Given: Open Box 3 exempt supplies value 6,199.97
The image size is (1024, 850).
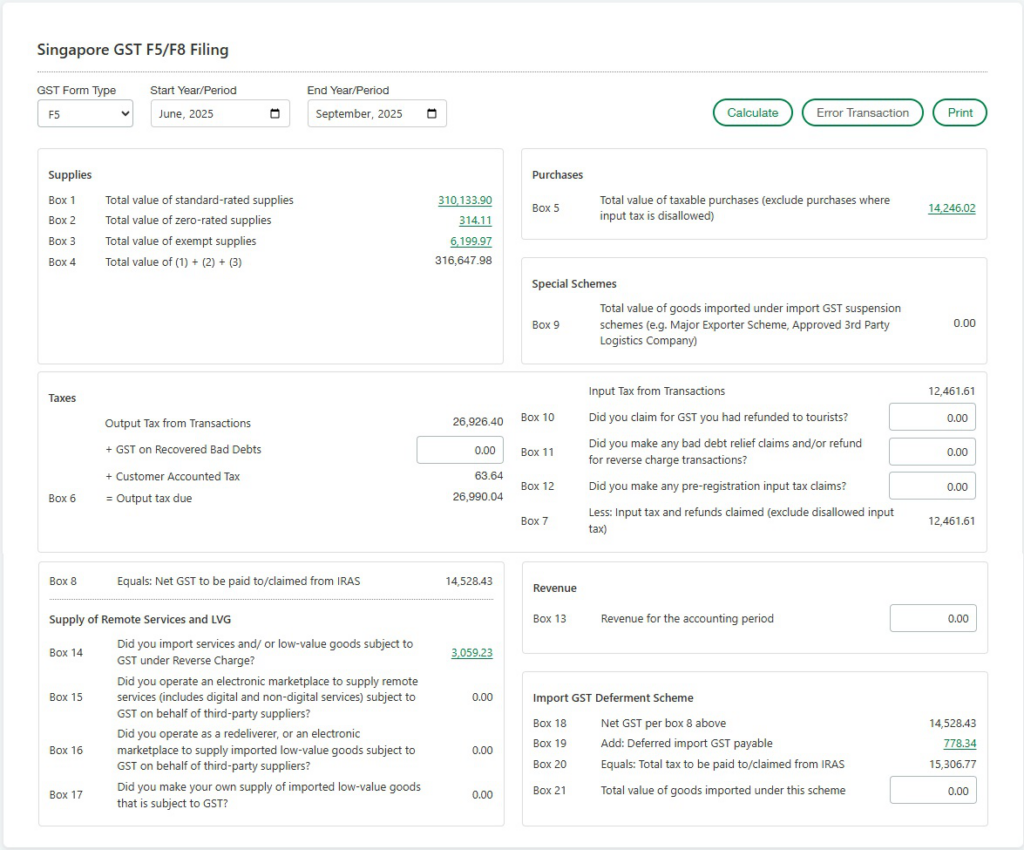Looking at the screenshot, I should pos(470,241).
